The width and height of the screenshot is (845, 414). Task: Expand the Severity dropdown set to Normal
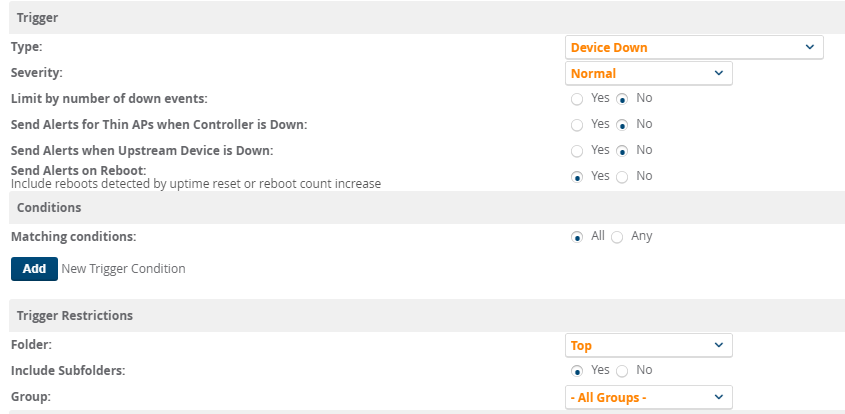pos(648,73)
